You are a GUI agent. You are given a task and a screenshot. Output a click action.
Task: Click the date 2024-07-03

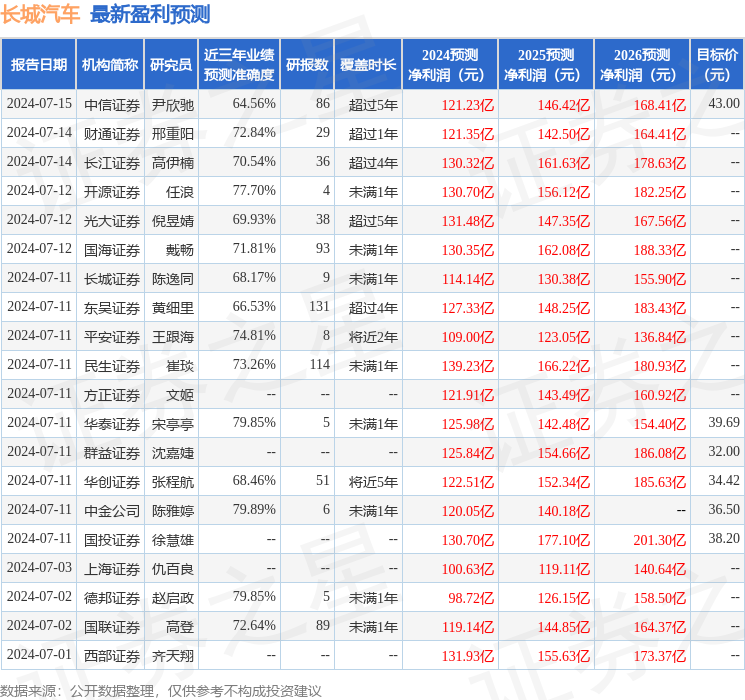coord(39,567)
